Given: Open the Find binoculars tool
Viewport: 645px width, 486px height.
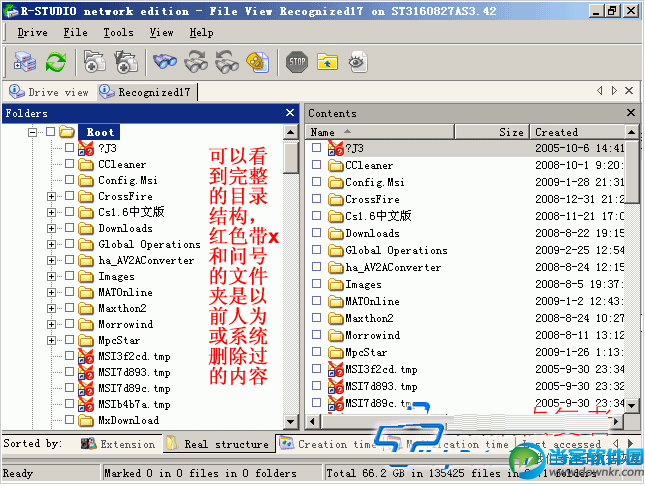Looking at the screenshot, I should click(x=165, y=62).
